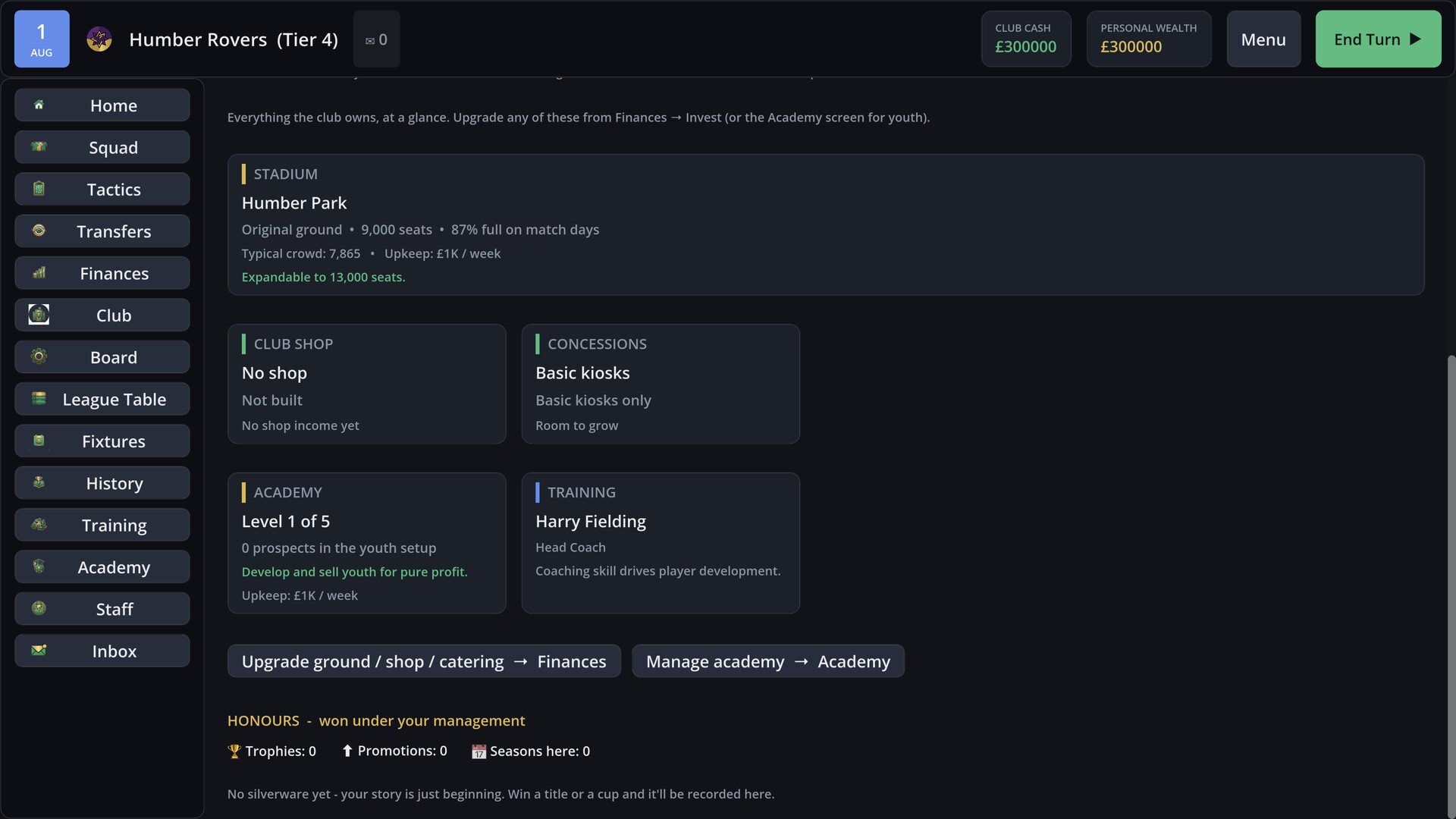The width and height of the screenshot is (1456, 819).
Task: Click the Transfers sidebar icon
Action: point(39,231)
